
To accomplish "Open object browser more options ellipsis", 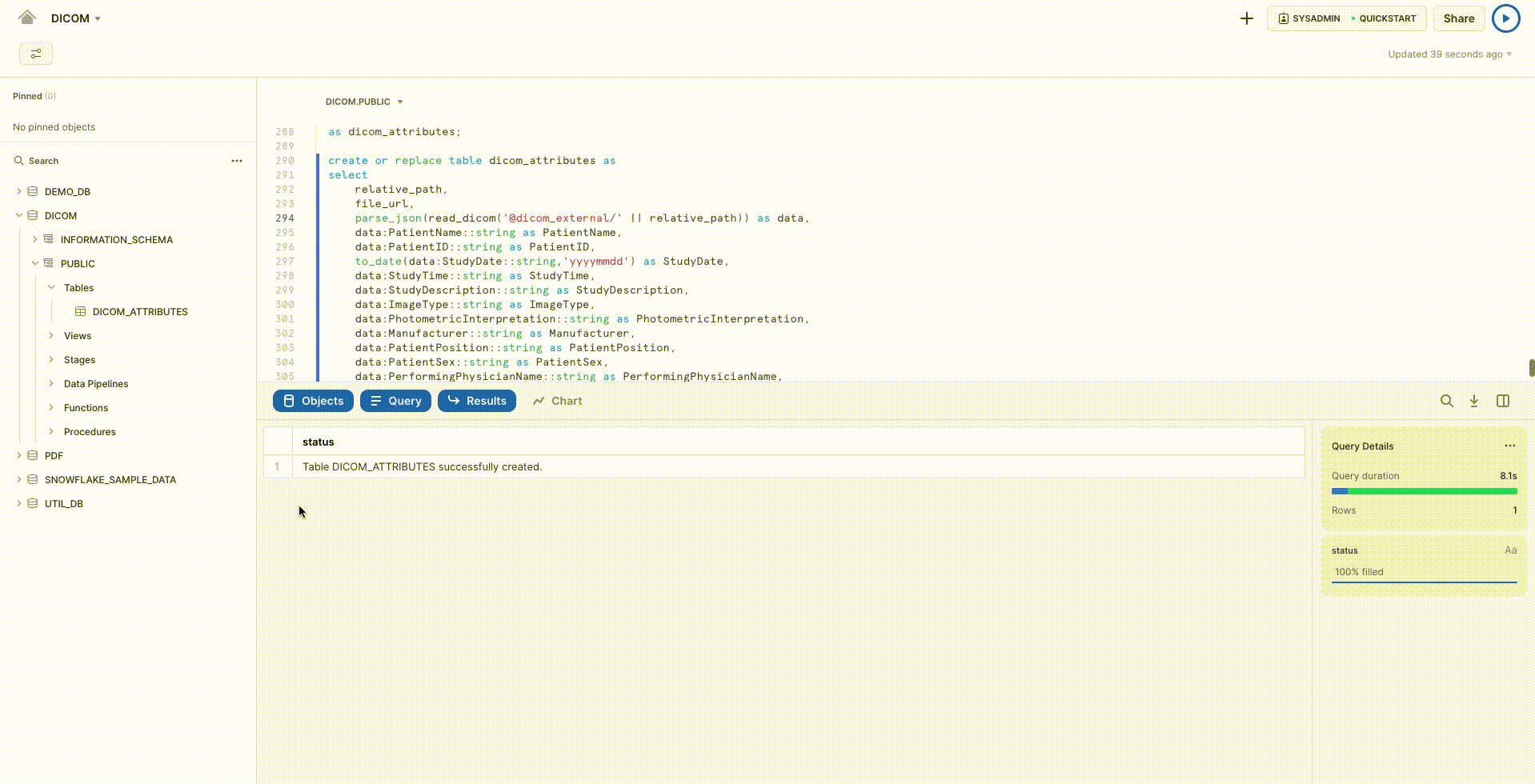I will pyautogui.click(x=237, y=161).
